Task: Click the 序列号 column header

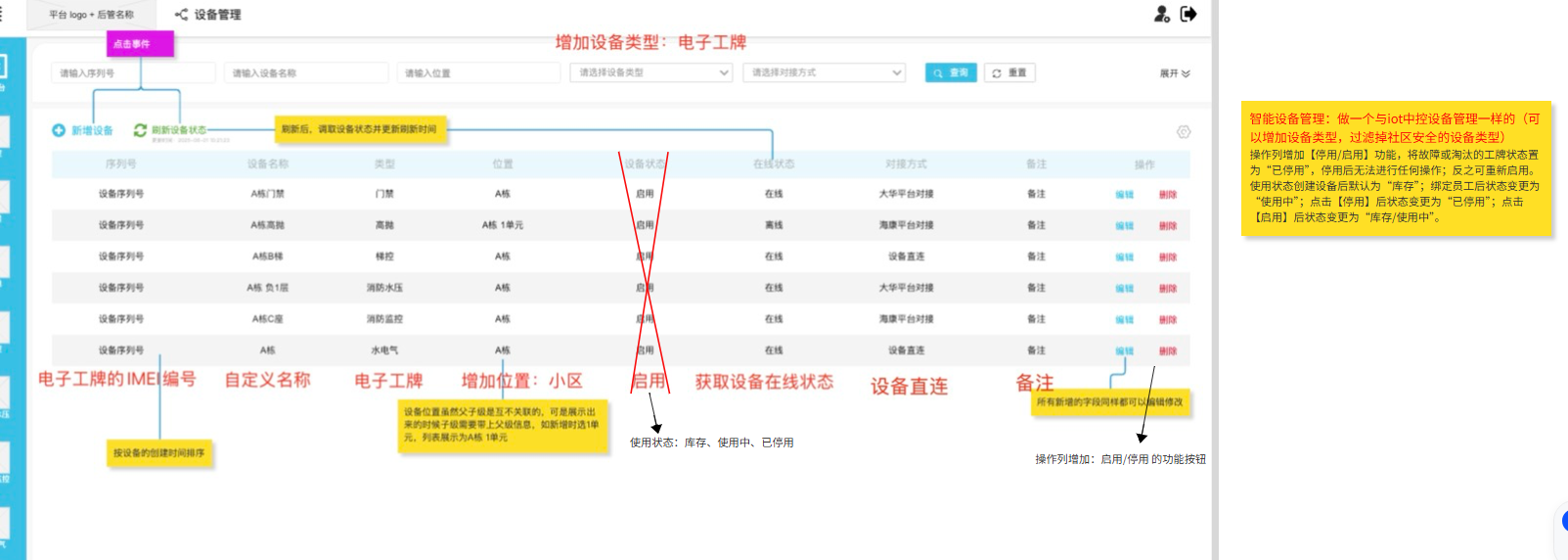Action: coord(121,163)
